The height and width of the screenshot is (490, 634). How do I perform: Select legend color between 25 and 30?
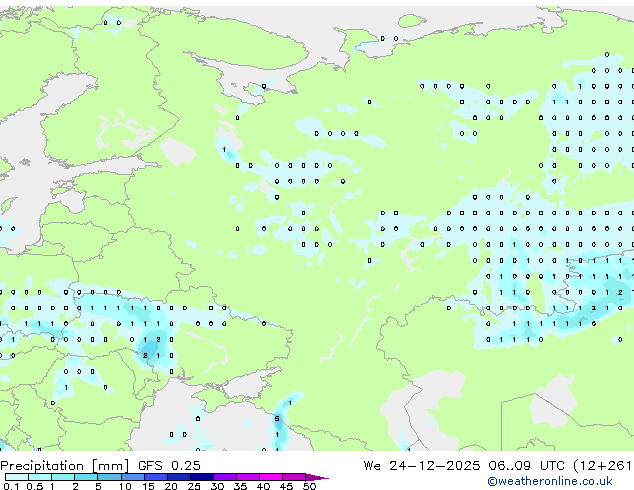tap(202, 477)
